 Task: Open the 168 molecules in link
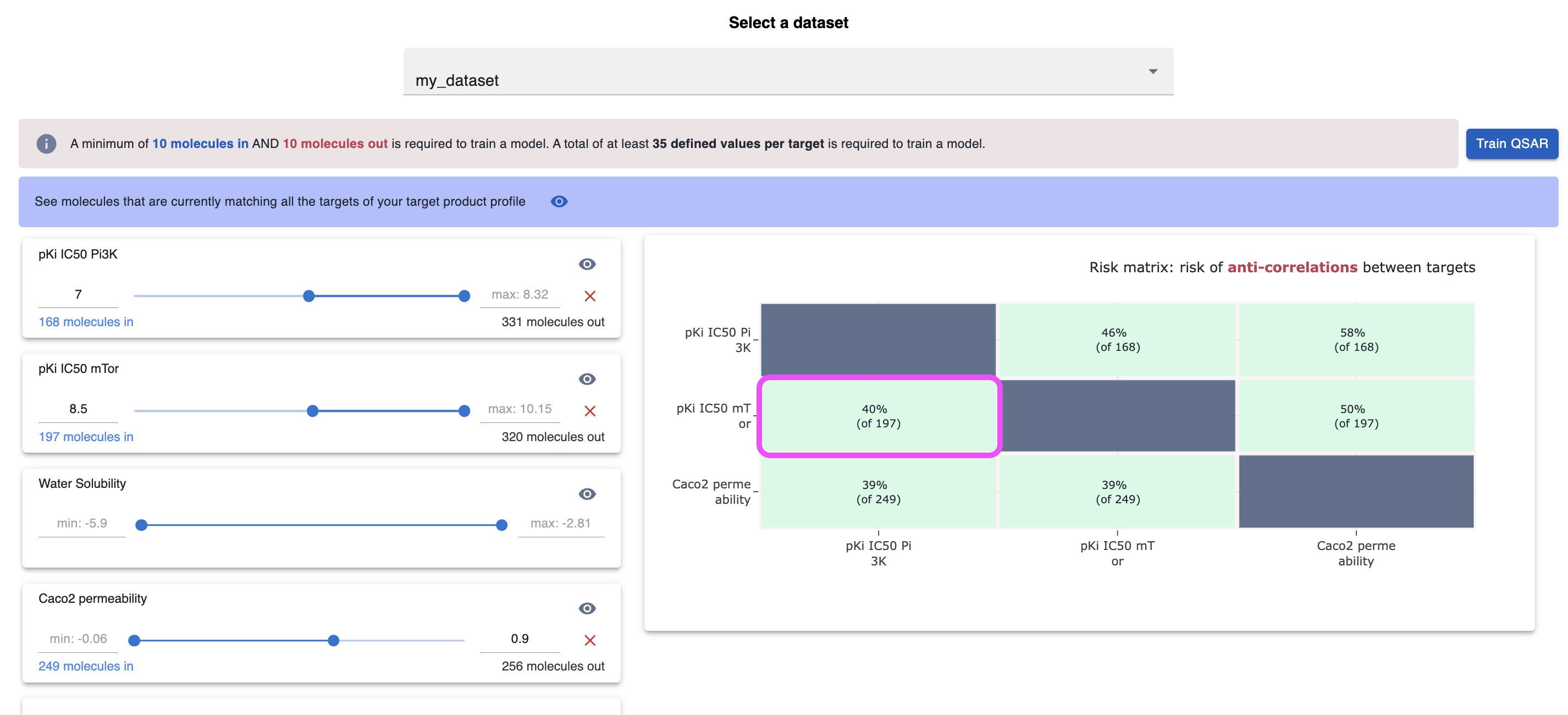point(86,322)
